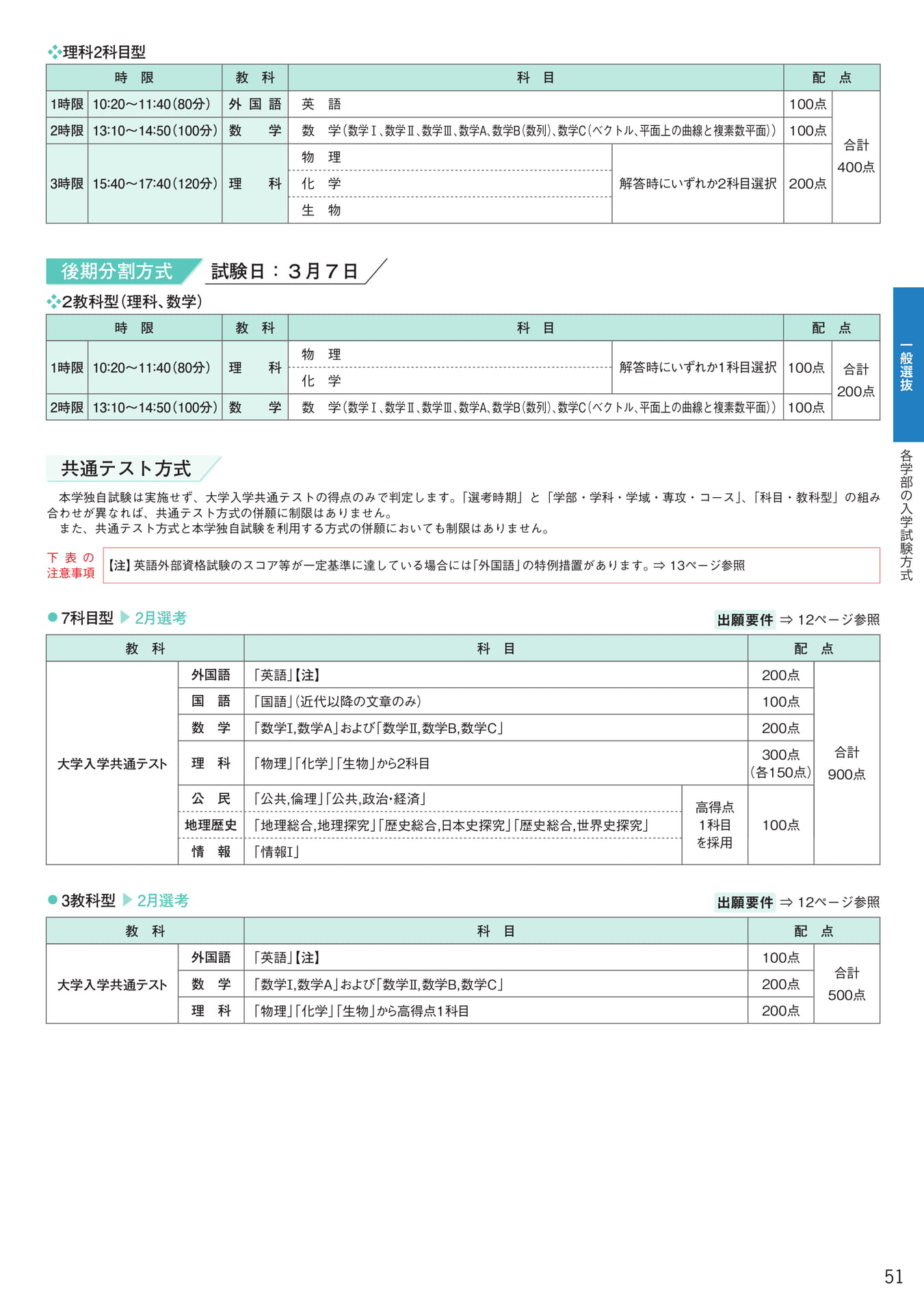Select the 「地理総合,地理探究」 subject row cell
Screen dimensions: 924x1313
click(x=463, y=825)
